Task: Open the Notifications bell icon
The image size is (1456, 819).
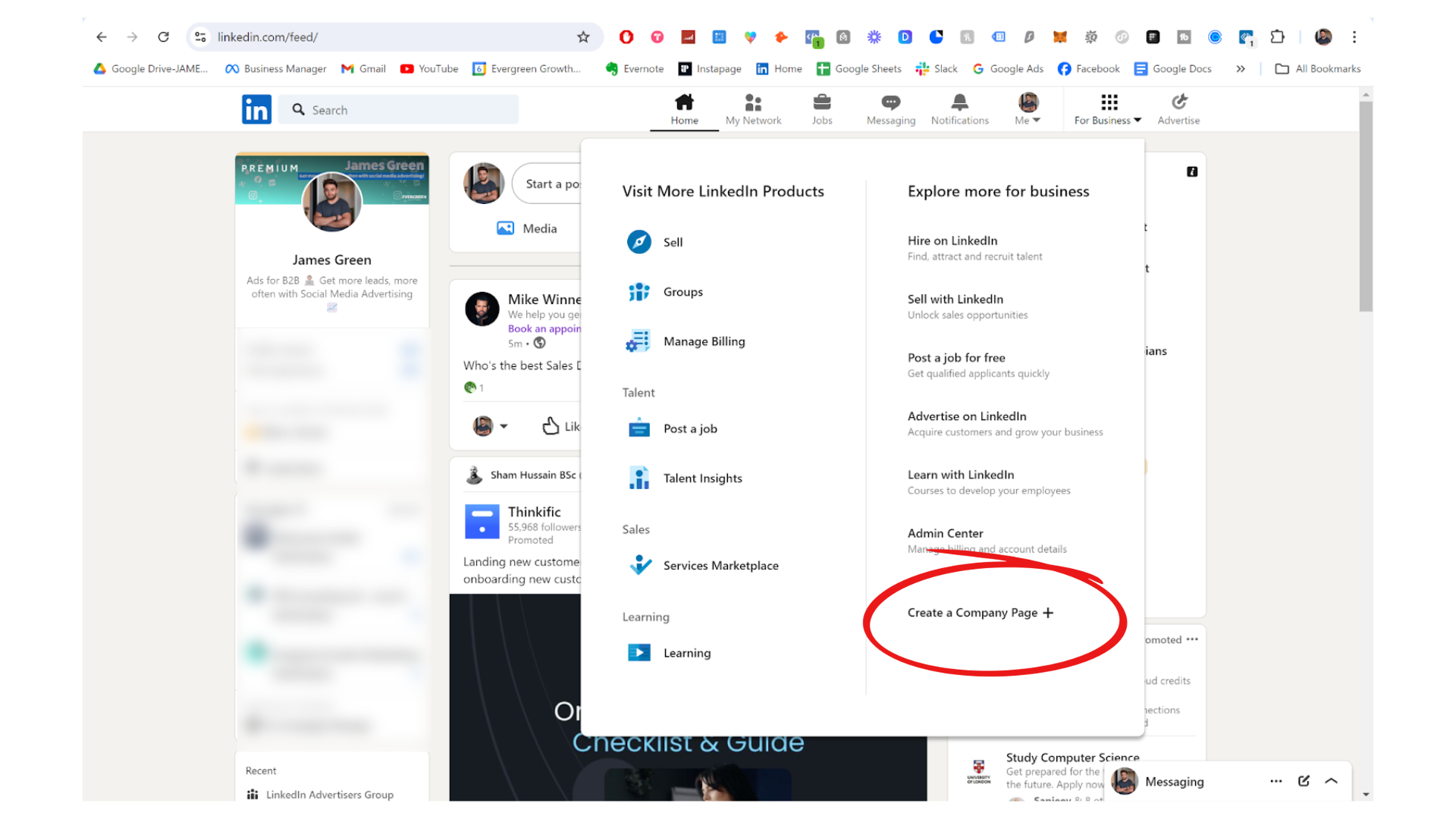Action: [960, 102]
